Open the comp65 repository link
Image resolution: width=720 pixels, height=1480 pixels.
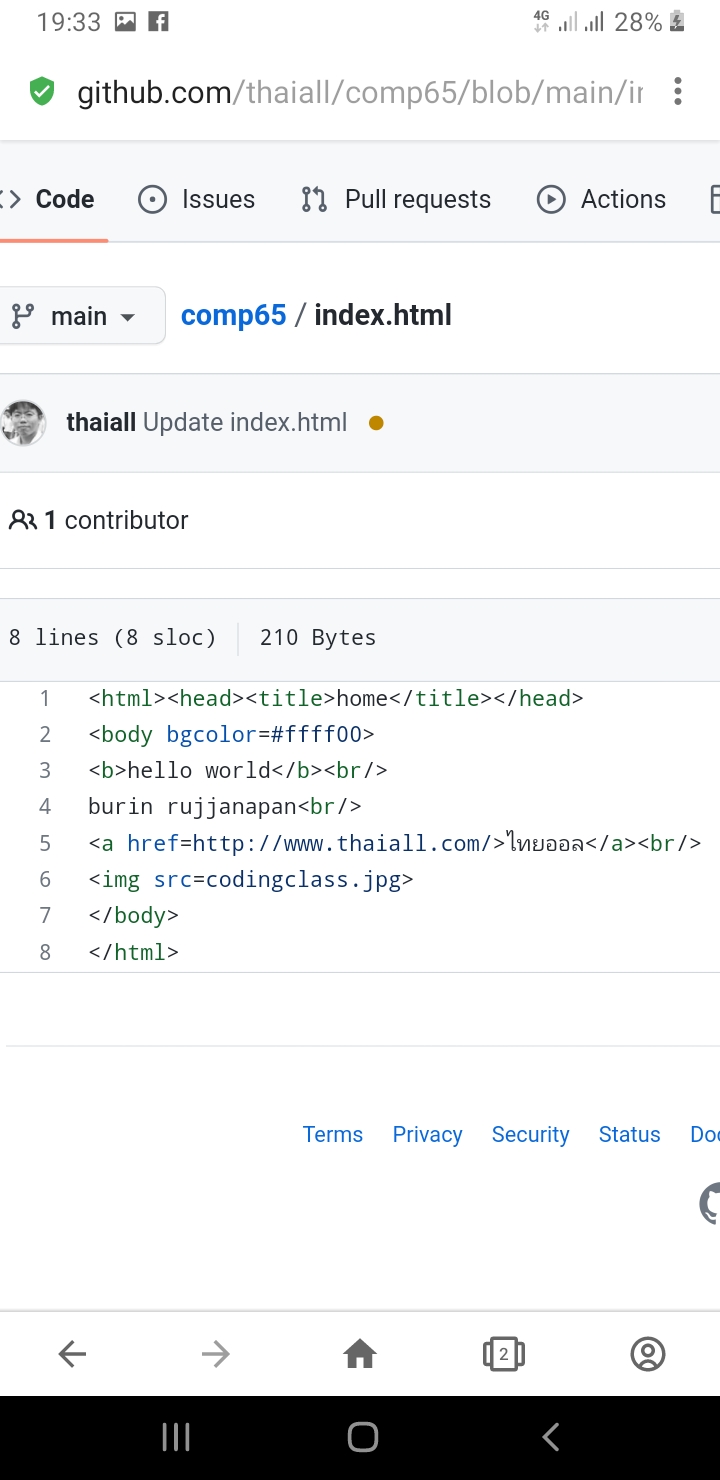233,315
